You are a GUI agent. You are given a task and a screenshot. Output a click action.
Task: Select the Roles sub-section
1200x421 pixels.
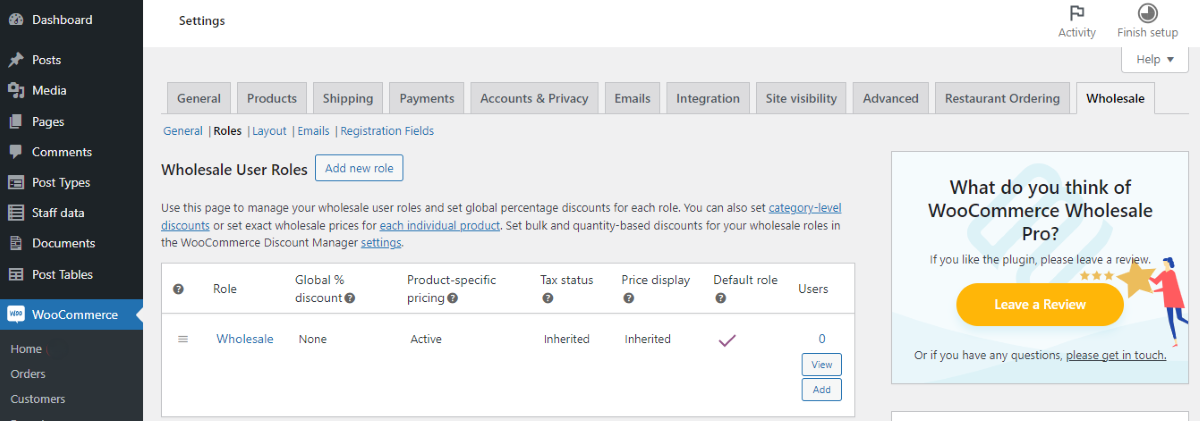point(228,131)
